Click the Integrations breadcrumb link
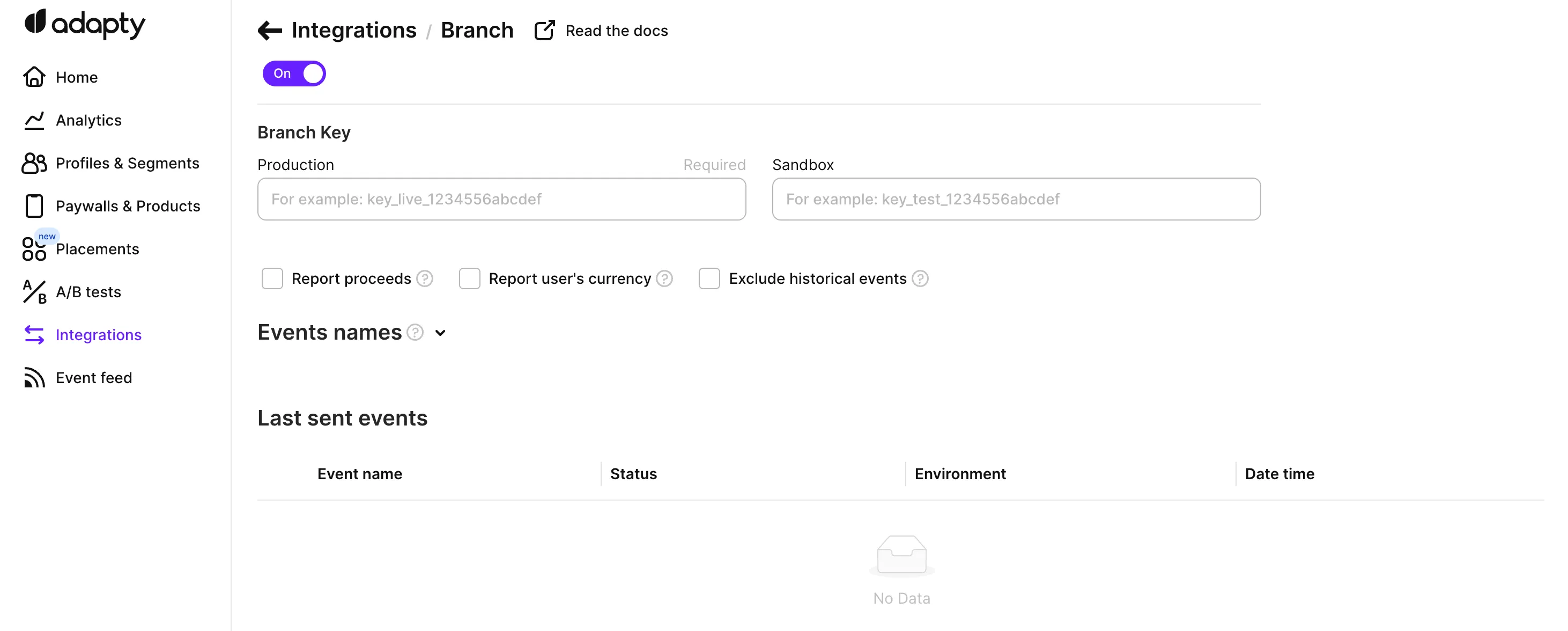 coord(353,31)
